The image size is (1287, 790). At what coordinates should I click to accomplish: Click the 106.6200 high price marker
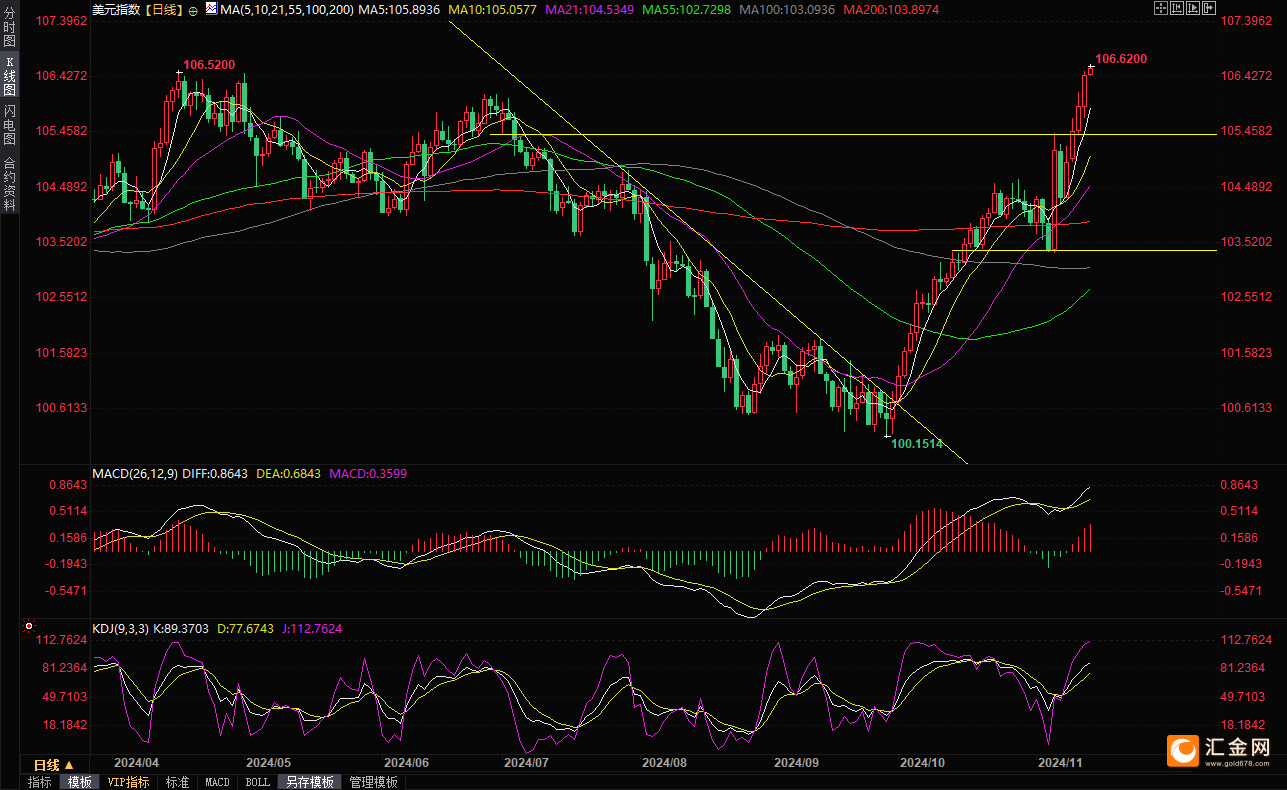click(x=1121, y=59)
